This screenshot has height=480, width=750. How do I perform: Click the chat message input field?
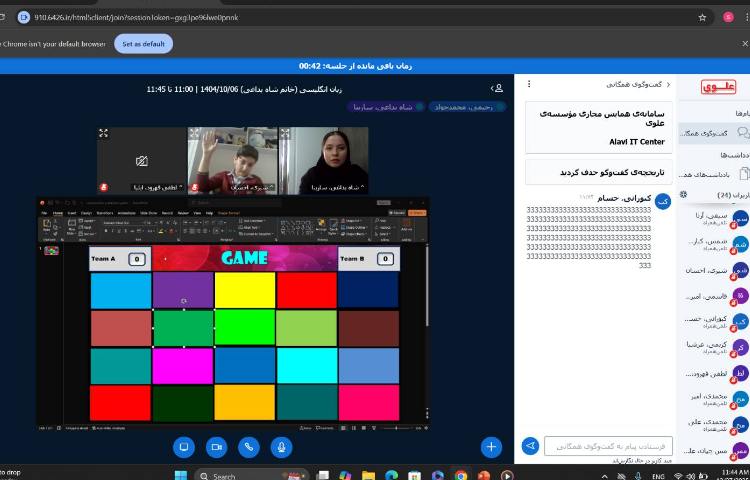click(608, 446)
